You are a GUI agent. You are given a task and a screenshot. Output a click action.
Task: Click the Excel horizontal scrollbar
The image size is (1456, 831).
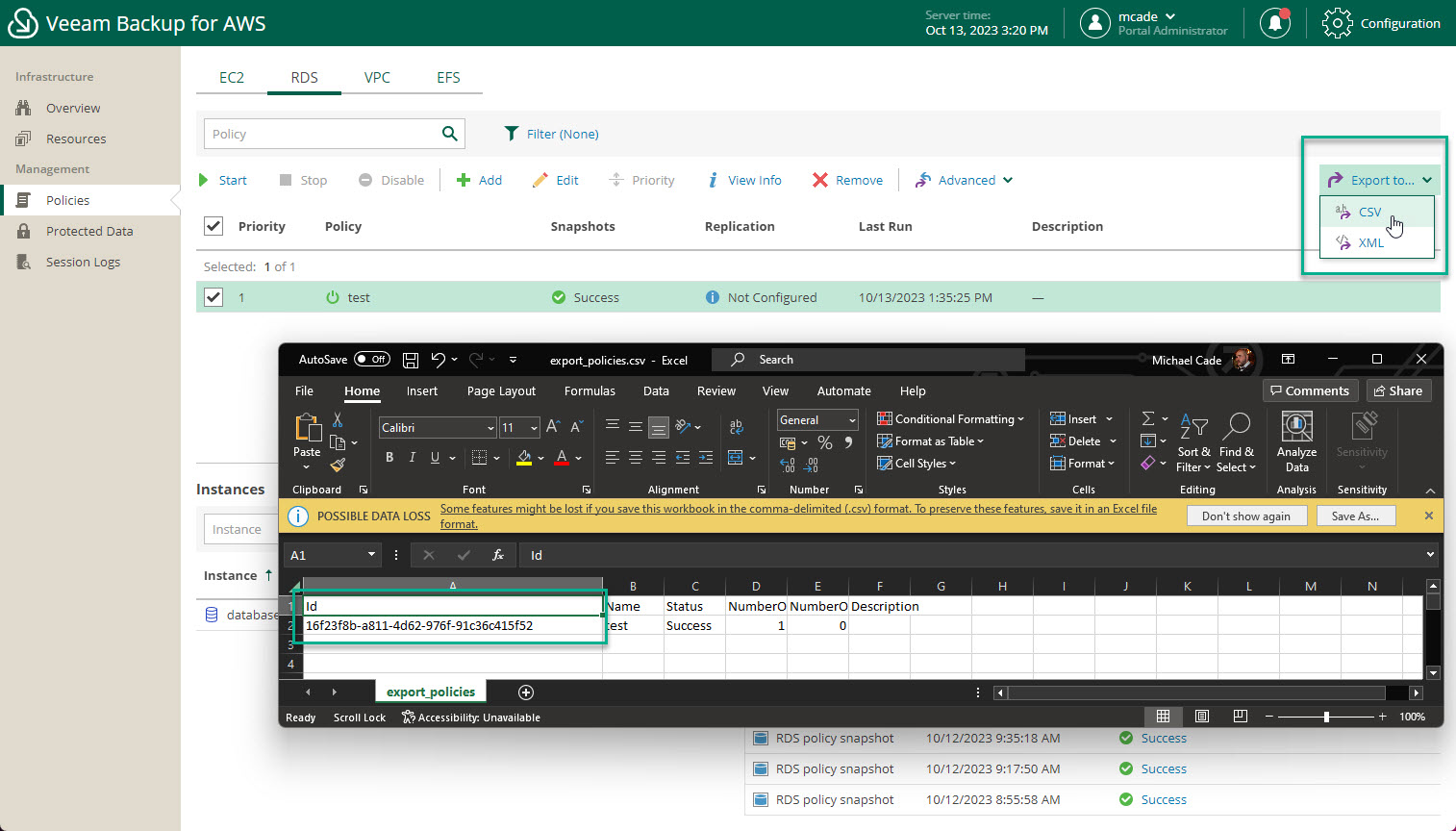coord(1195,692)
